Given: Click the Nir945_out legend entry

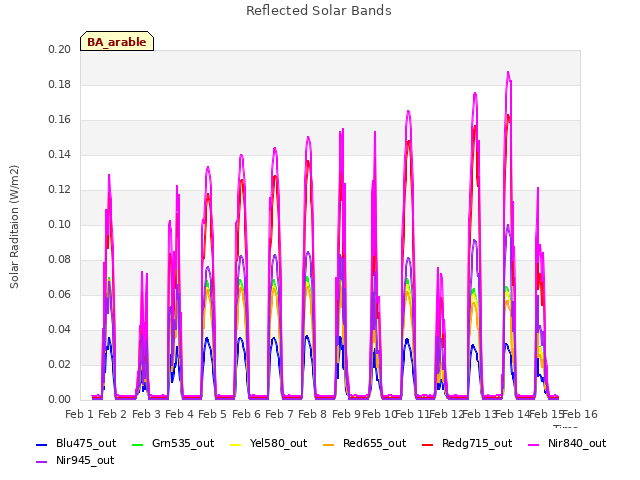Looking at the screenshot, I should point(75,461).
